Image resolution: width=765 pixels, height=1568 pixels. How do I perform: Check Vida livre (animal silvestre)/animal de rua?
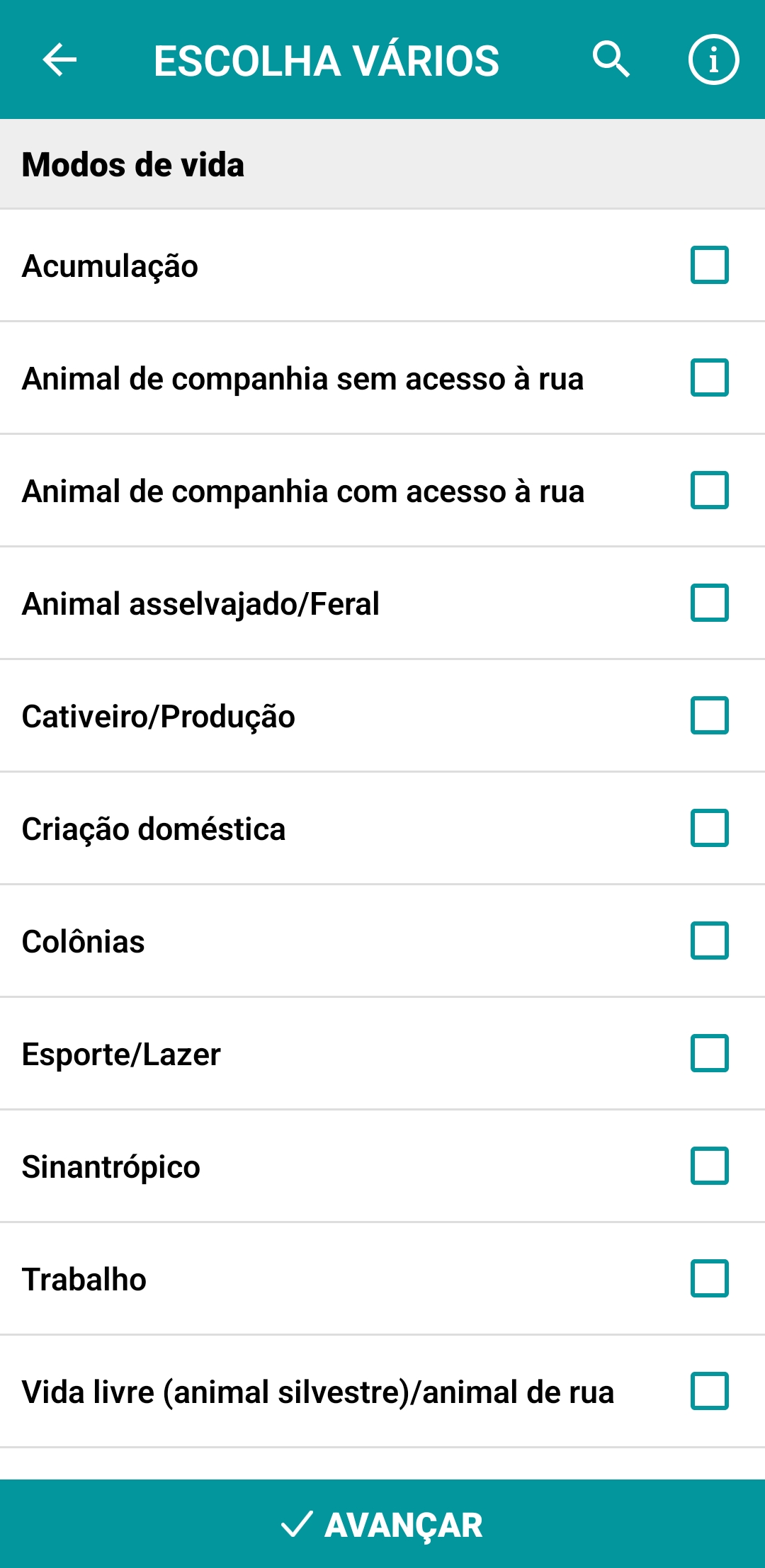click(x=709, y=1391)
